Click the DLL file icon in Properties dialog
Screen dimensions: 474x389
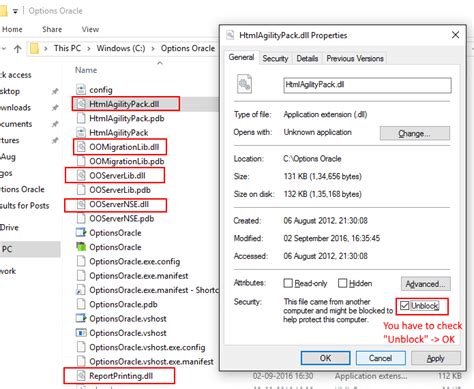coord(244,84)
